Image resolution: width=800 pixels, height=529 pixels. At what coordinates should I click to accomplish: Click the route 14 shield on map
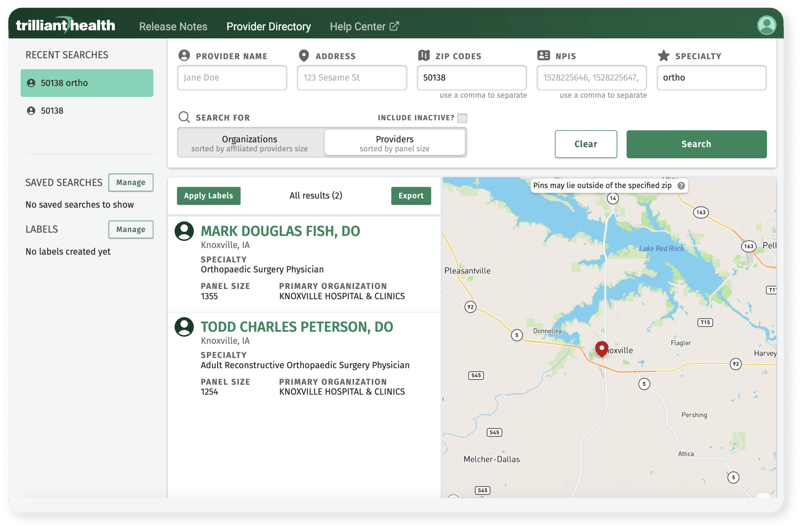point(613,198)
